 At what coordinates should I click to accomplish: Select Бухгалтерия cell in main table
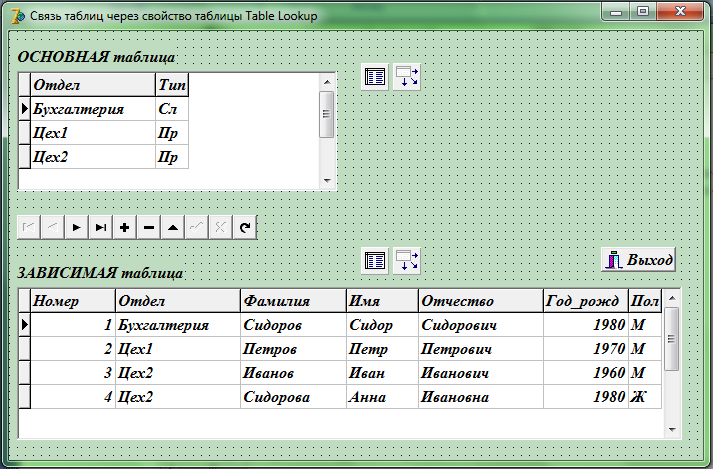tap(93, 109)
